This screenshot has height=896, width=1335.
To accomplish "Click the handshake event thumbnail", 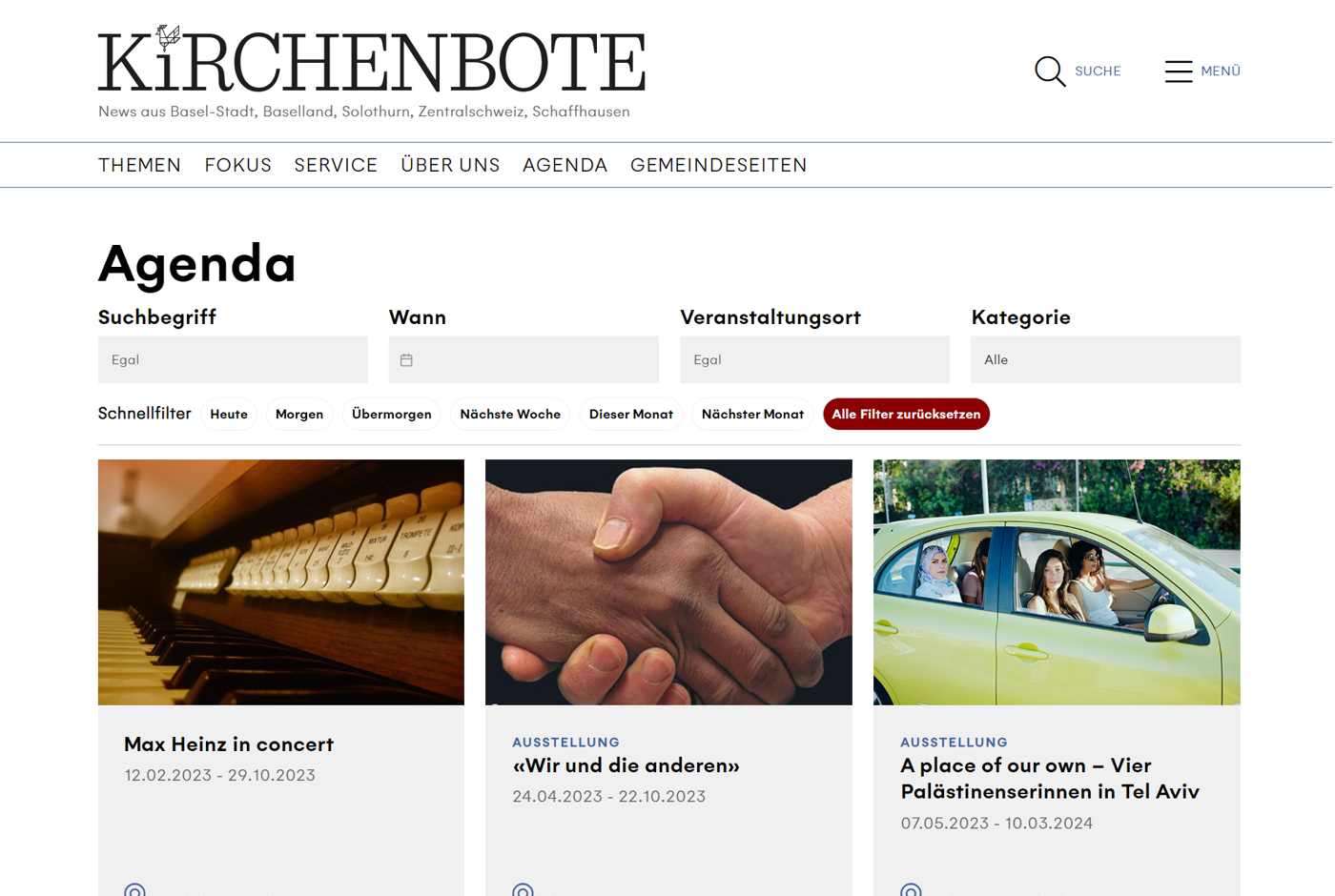I will pos(668,582).
